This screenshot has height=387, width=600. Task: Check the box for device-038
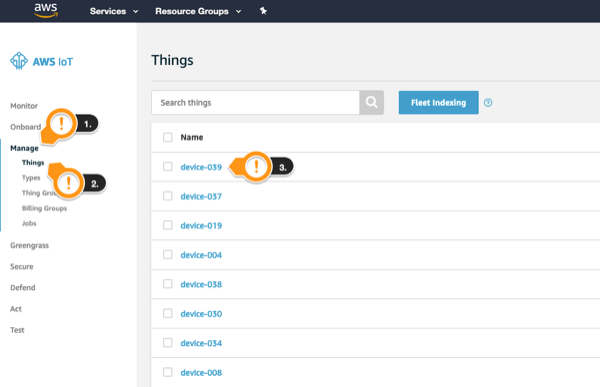coord(168,284)
